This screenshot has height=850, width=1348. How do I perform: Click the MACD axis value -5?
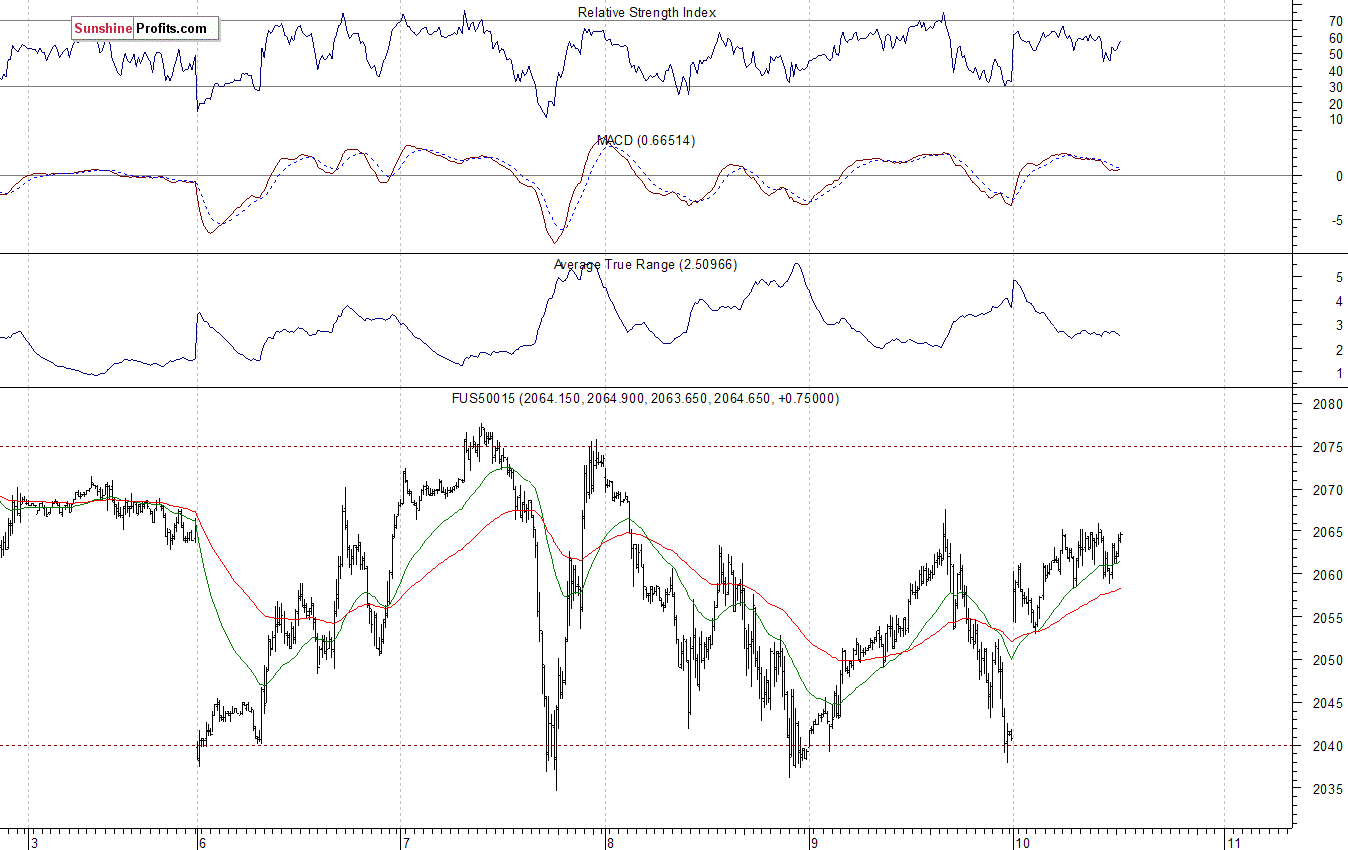coord(1336,221)
